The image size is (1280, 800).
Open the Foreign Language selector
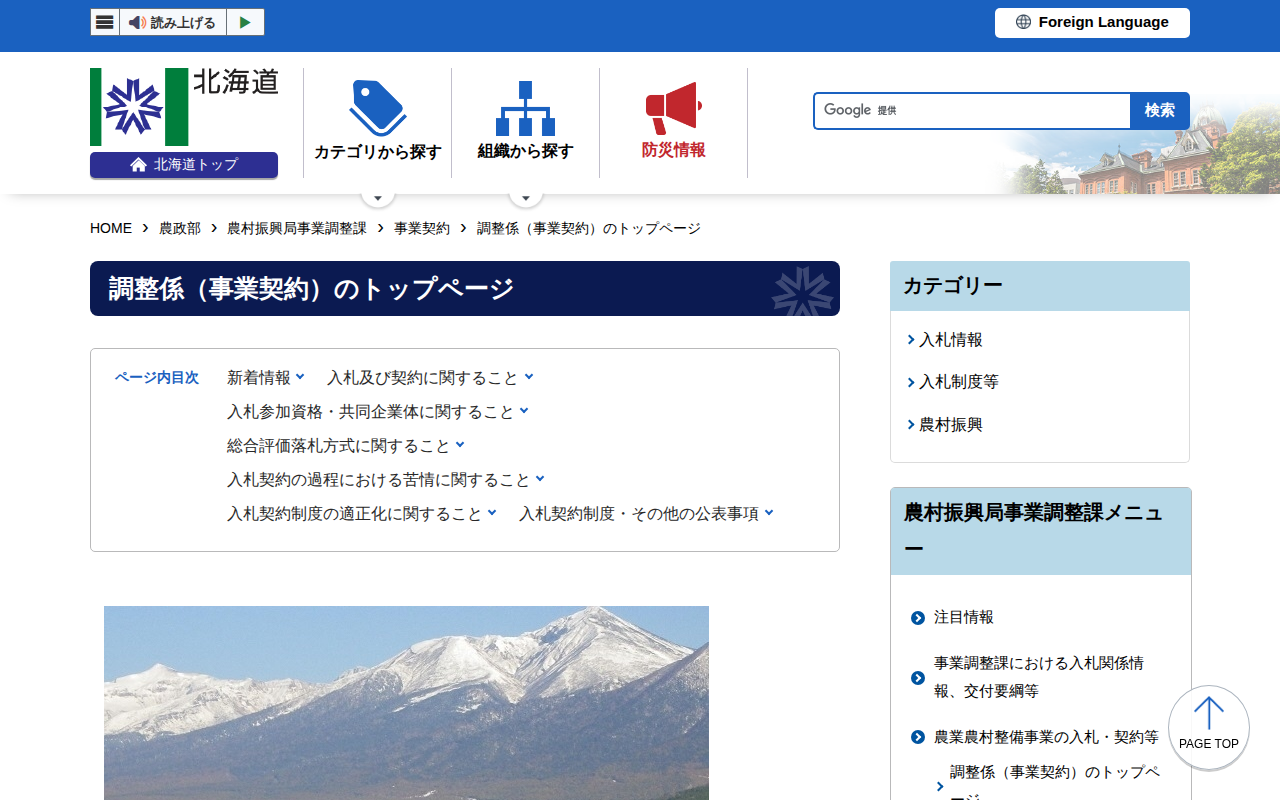point(1092,22)
